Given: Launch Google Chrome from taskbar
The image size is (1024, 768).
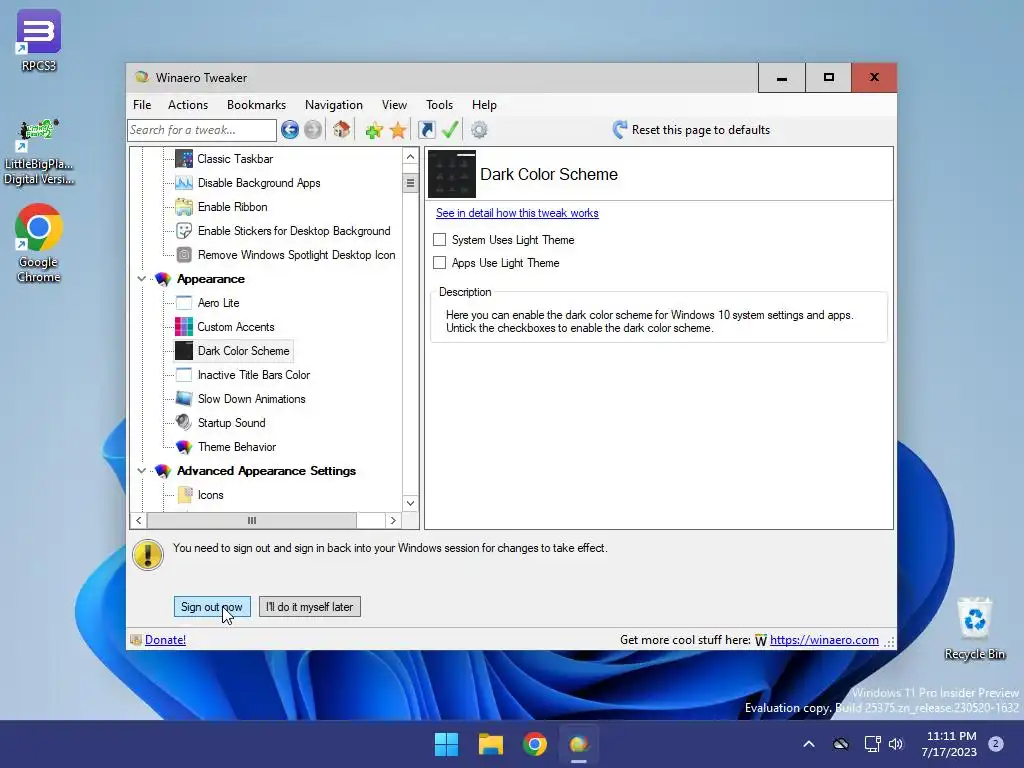Looking at the screenshot, I should pyautogui.click(x=535, y=744).
